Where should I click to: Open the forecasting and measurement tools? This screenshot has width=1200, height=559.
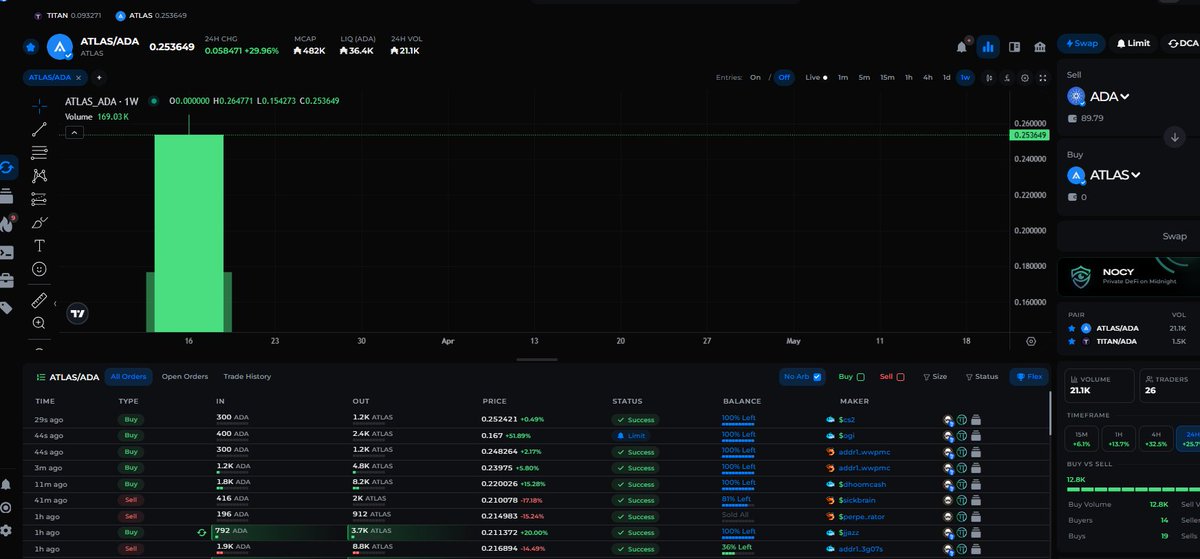[39, 199]
